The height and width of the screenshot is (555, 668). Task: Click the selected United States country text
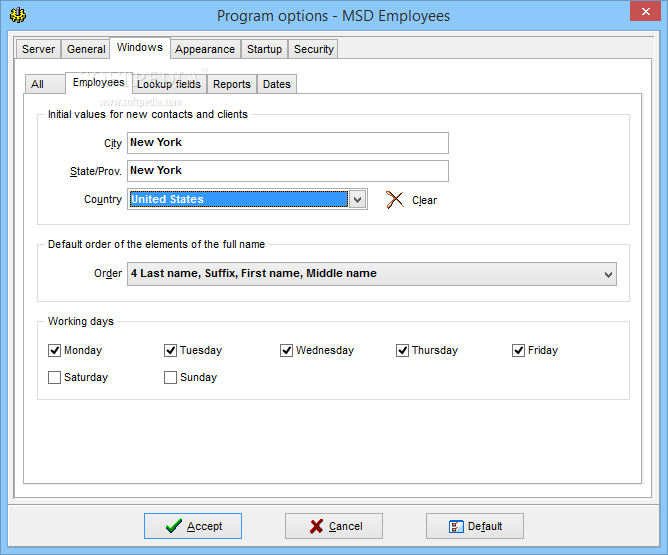167,199
